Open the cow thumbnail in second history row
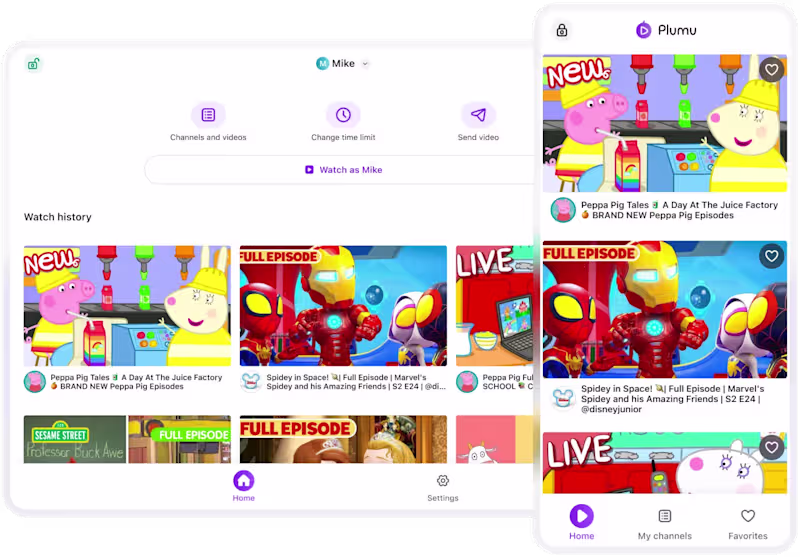The image size is (800, 557). 494,439
